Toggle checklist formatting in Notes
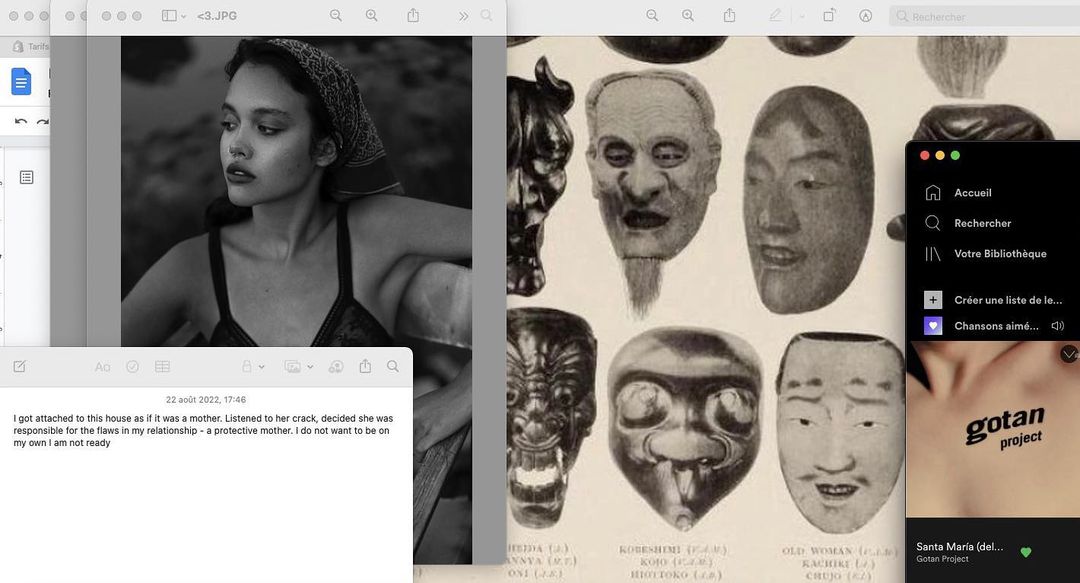This screenshot has height=583, width=1080. point(132,367)
